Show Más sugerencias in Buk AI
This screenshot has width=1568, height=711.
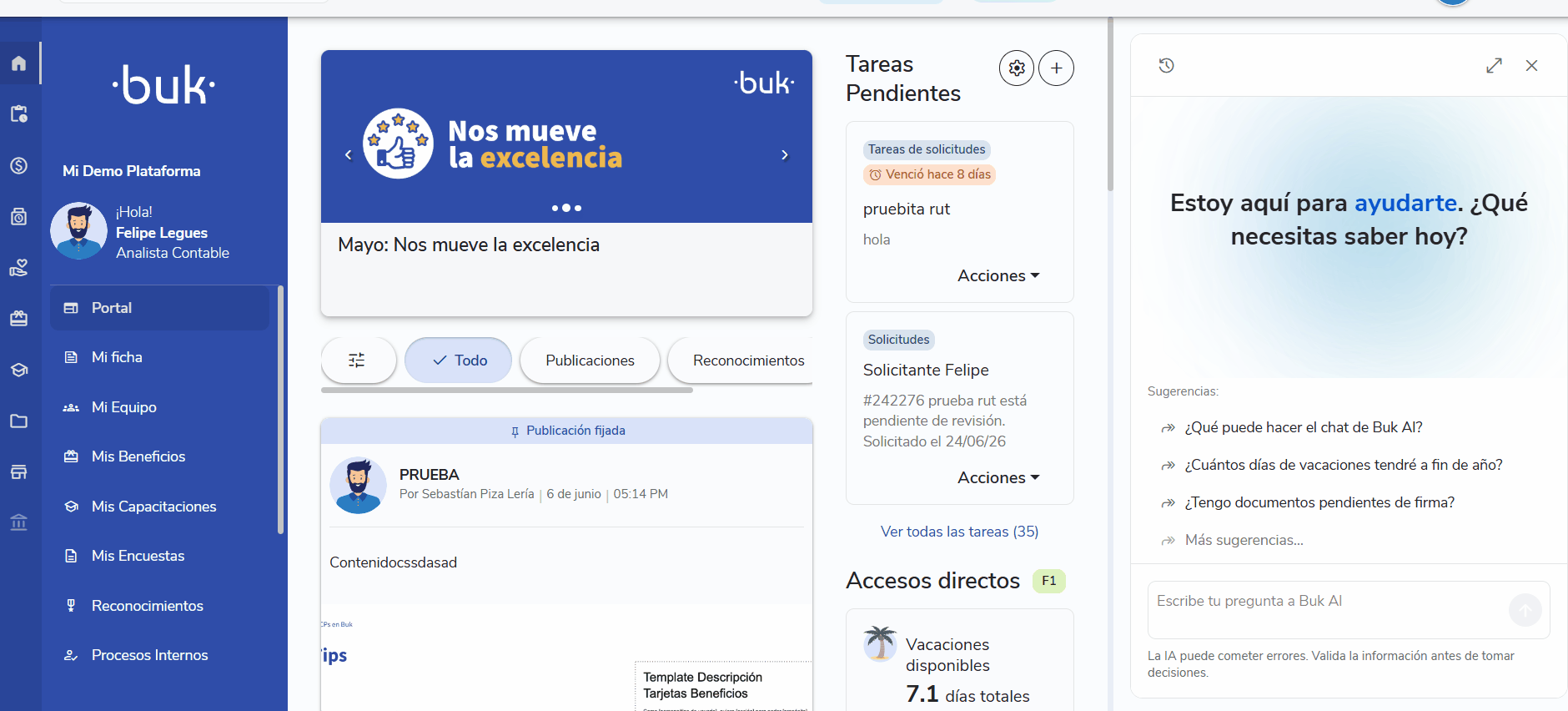point(1244,540)
